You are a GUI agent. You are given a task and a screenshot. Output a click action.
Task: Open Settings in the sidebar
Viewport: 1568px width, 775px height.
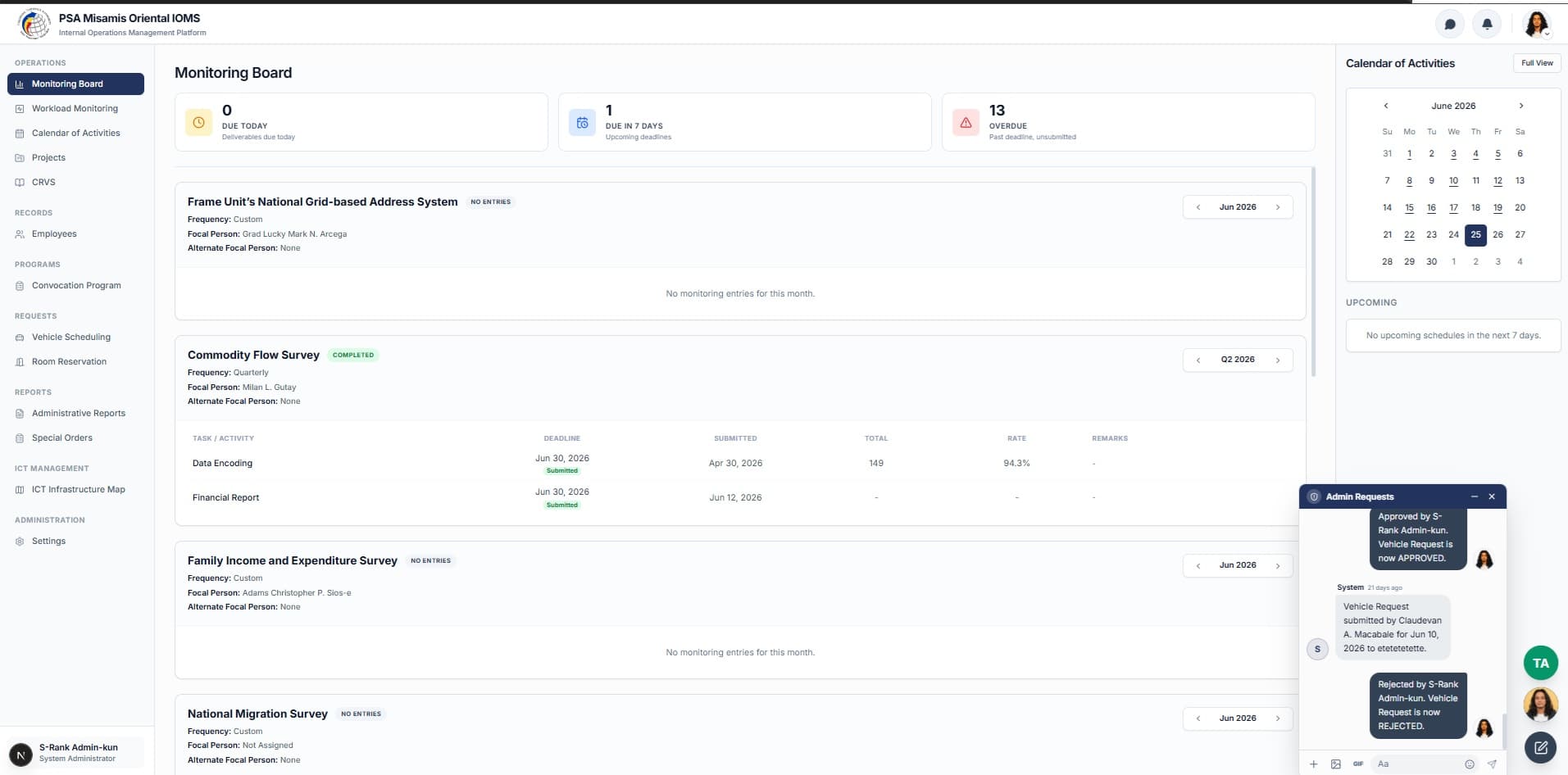pyautogui.click(x=75, y=541)
